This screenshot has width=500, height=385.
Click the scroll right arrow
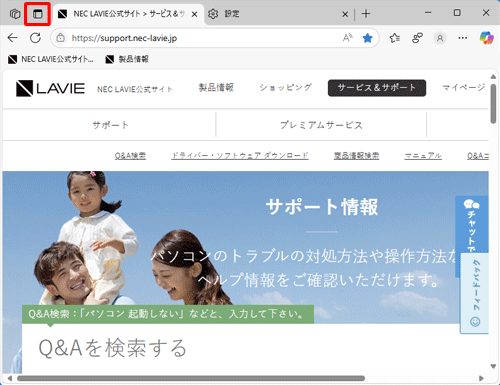[481, 378]
